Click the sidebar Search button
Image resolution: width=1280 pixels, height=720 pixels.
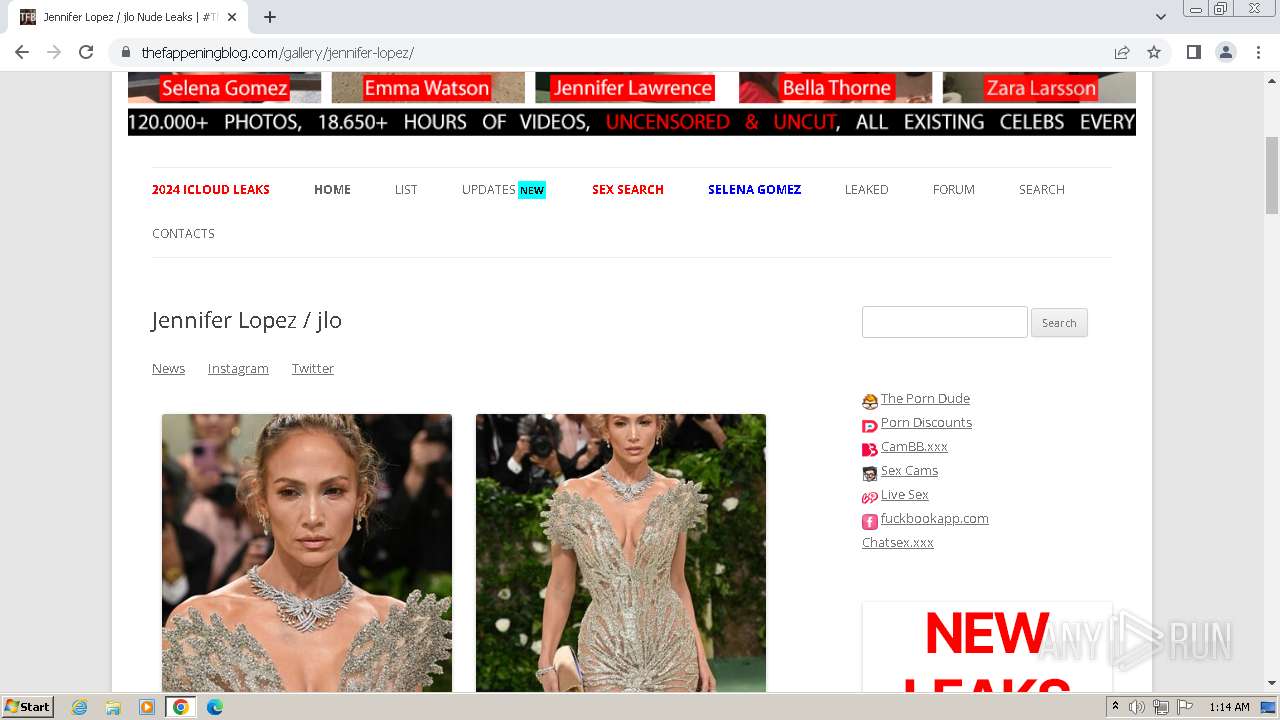click(x=1059, y=322)
